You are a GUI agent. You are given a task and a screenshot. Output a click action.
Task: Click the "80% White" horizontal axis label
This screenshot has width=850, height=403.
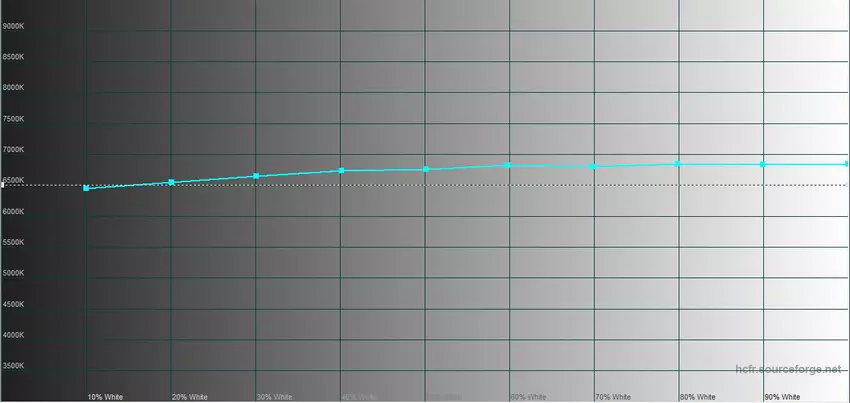(697, 397)
